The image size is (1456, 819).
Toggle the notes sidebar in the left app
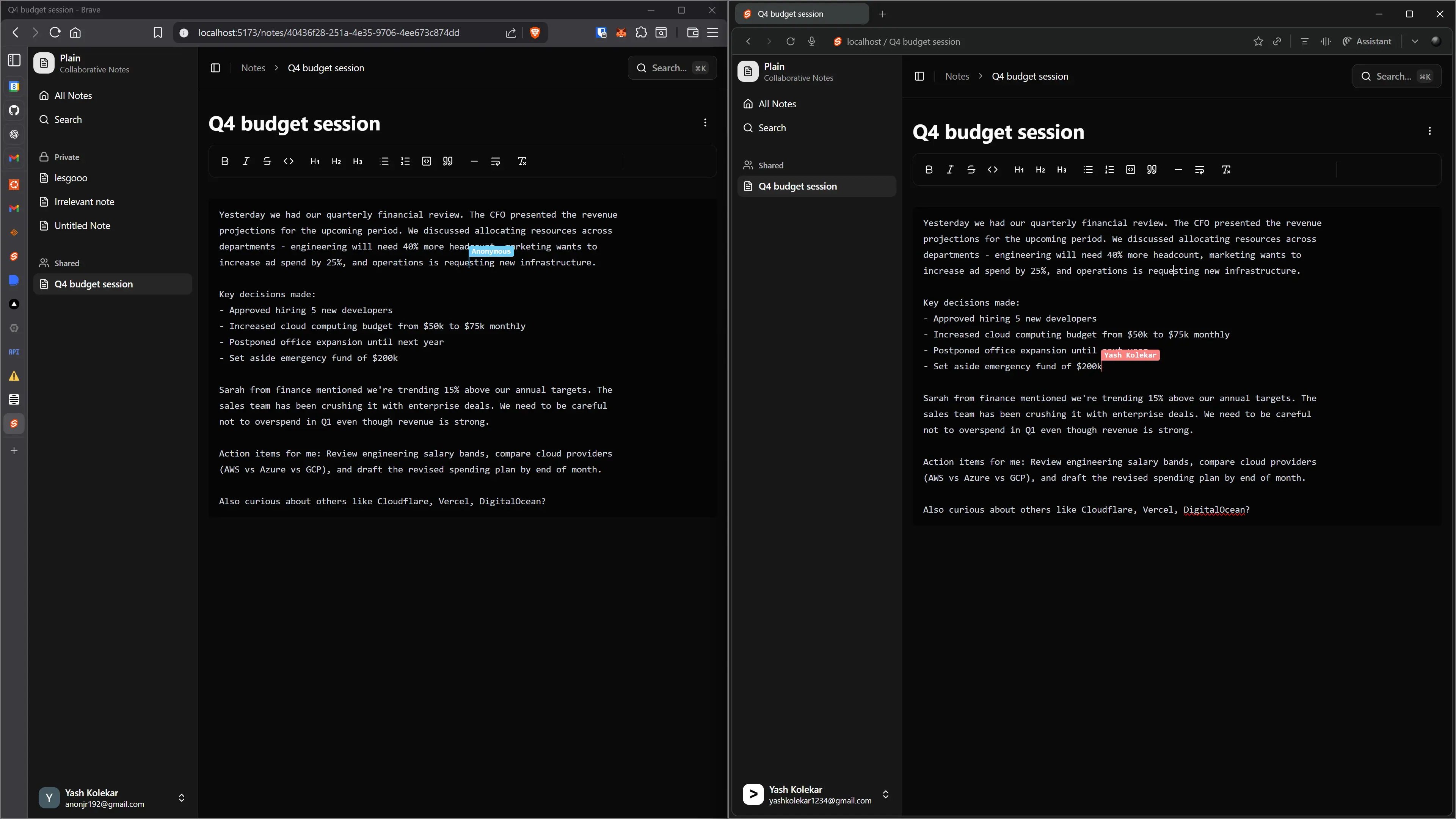point(215,68)
